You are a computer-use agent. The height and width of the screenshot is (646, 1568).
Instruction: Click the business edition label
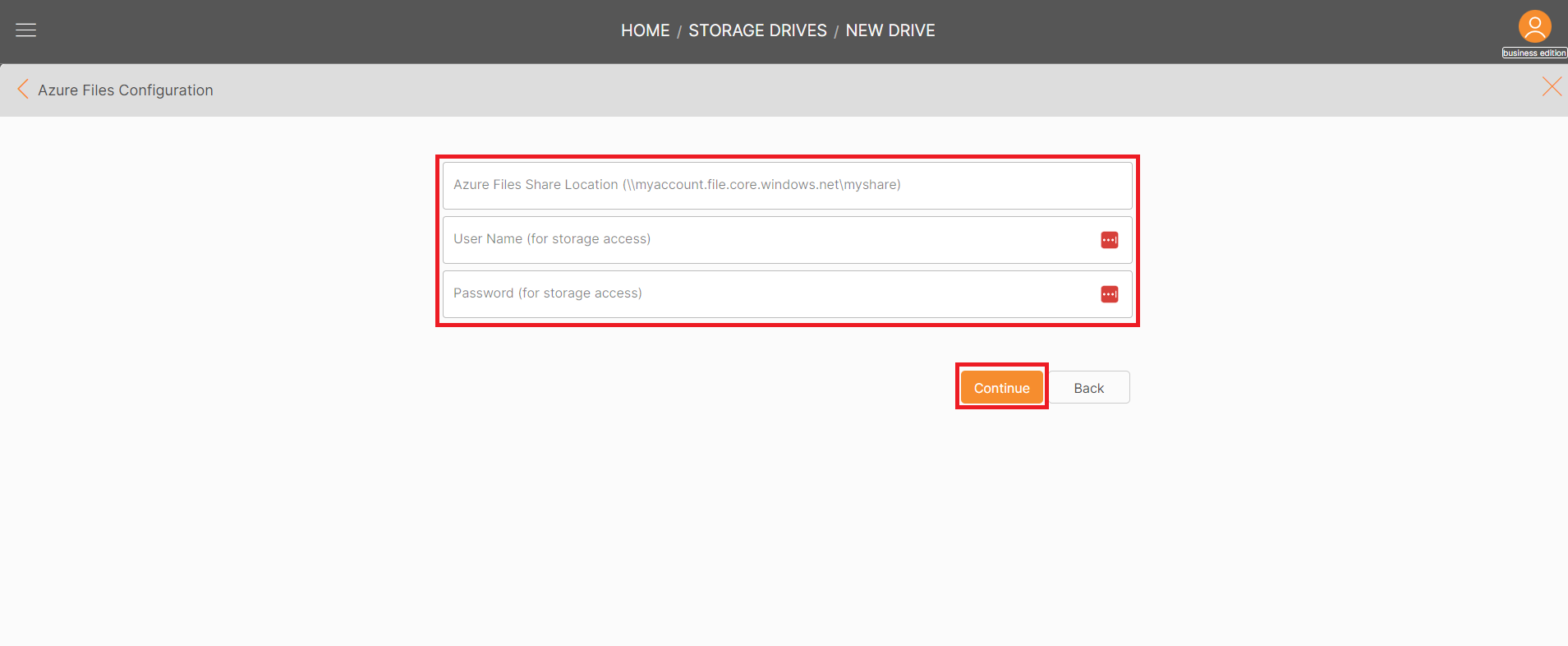pyautogui.click(x=1534, y=53)
